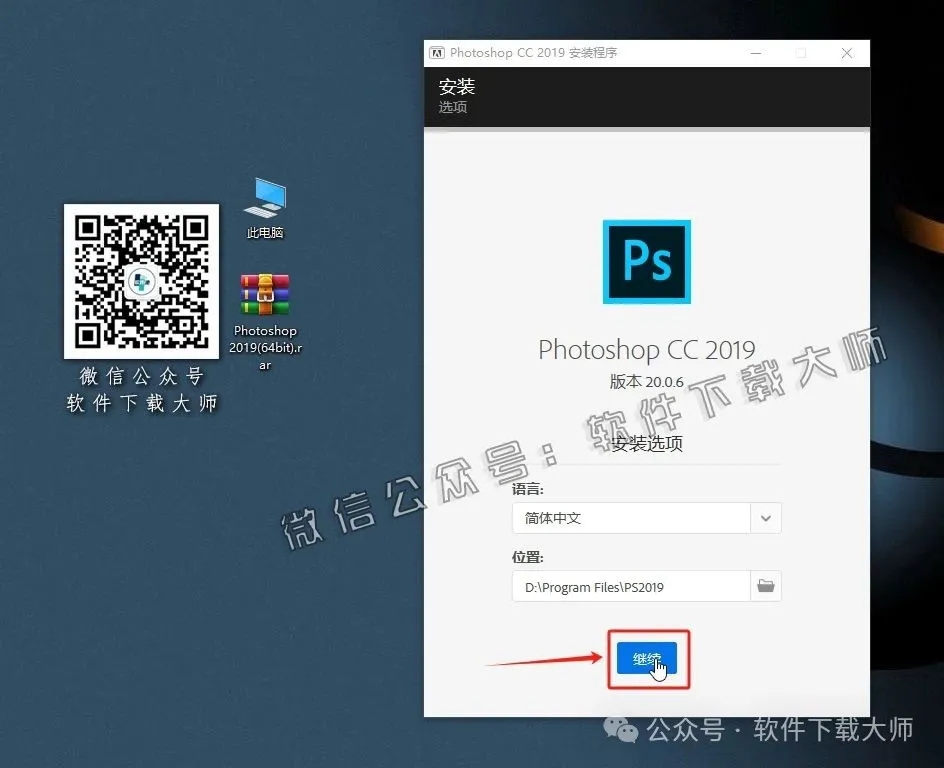Open the folder browser for install location
Screen dimensions: 944x768
(x=766, y=586)
